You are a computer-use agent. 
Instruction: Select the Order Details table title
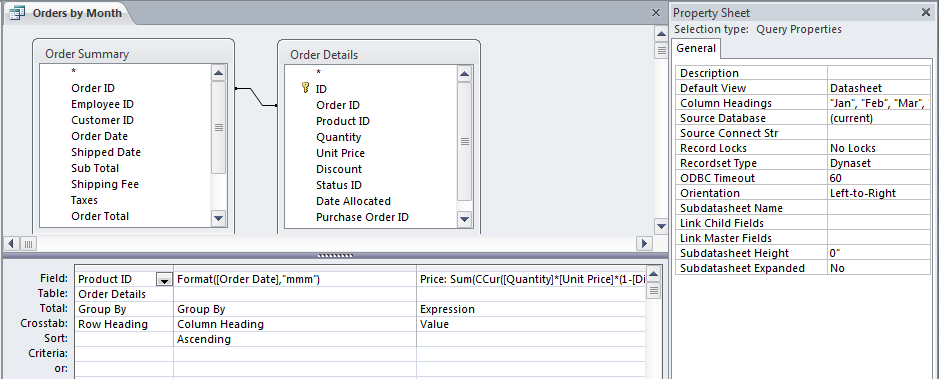tap(324, 55)
